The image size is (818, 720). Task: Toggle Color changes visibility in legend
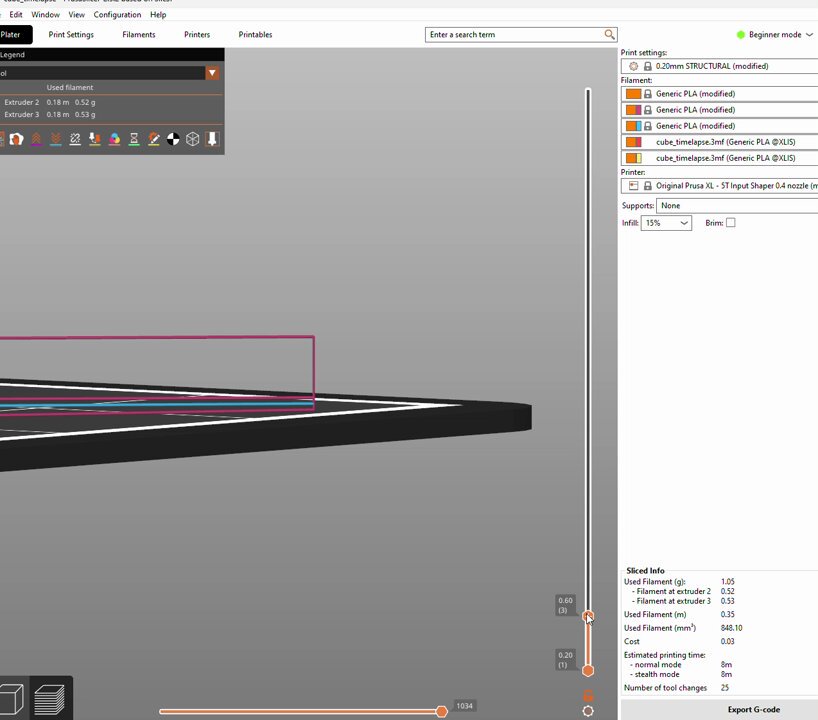(115, 139)
